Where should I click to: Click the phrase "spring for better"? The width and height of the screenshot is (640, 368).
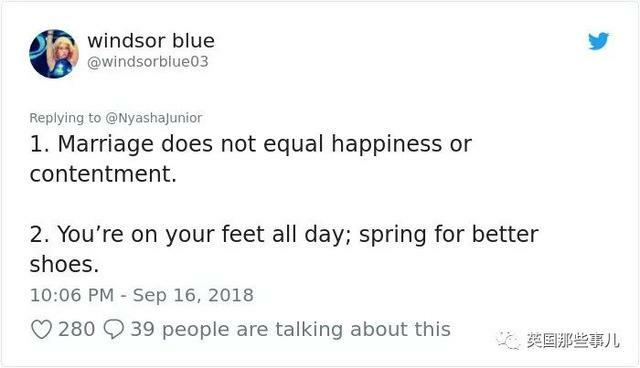click(x=449, y=234)
